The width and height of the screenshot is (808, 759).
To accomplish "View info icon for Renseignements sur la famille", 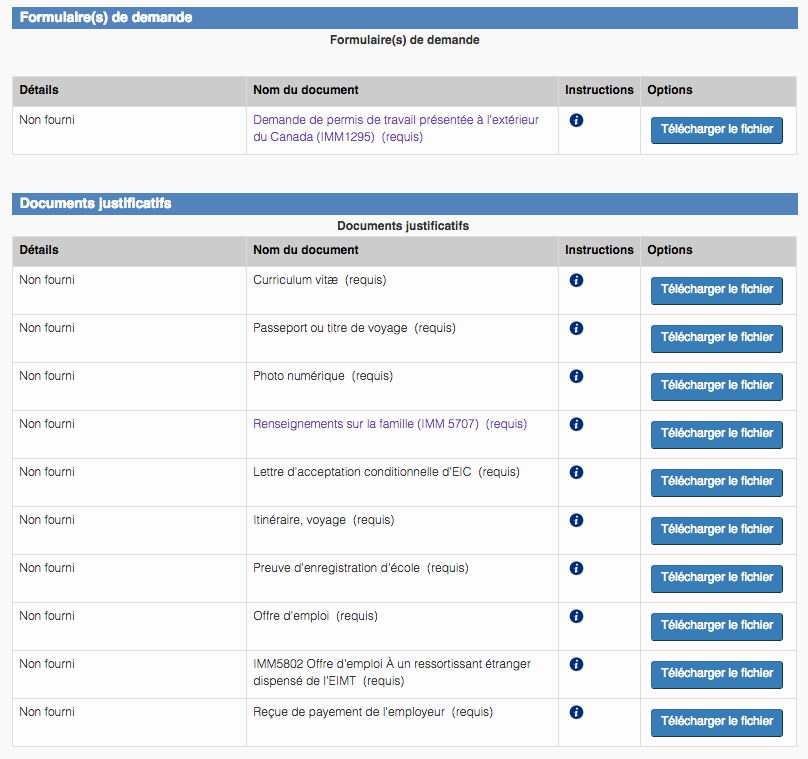I will click(x=576, y=424).
